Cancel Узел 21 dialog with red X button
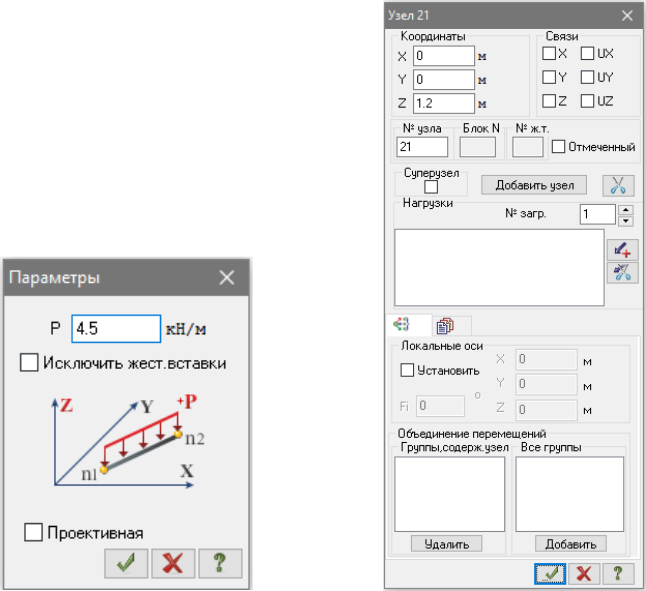Image resolution: width=646 pixels, height=591 pixels. 585,573
